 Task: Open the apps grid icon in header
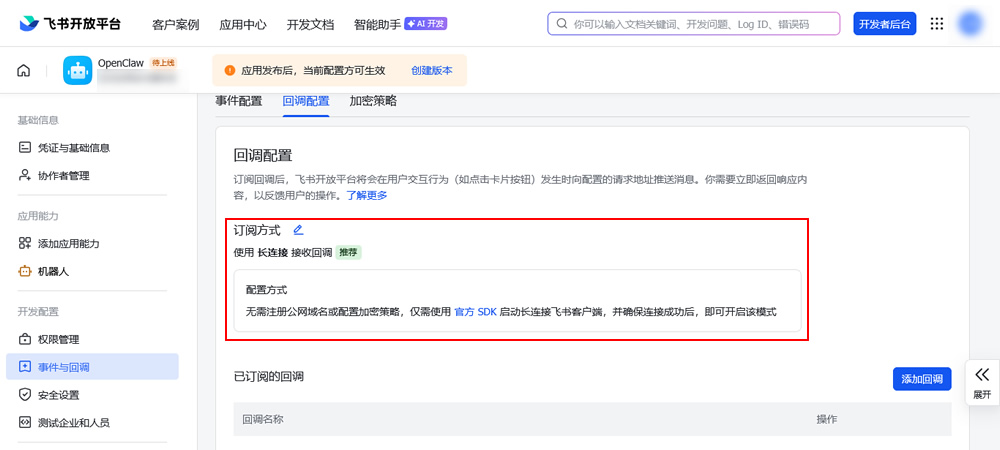tap(937, 24)
